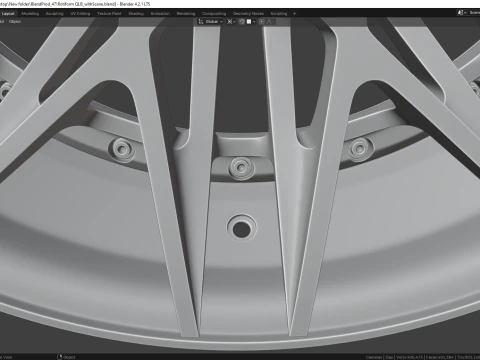480x360 pixels.
Task: Open proportional editing falloff curve icon
Action: coord(269,22)
